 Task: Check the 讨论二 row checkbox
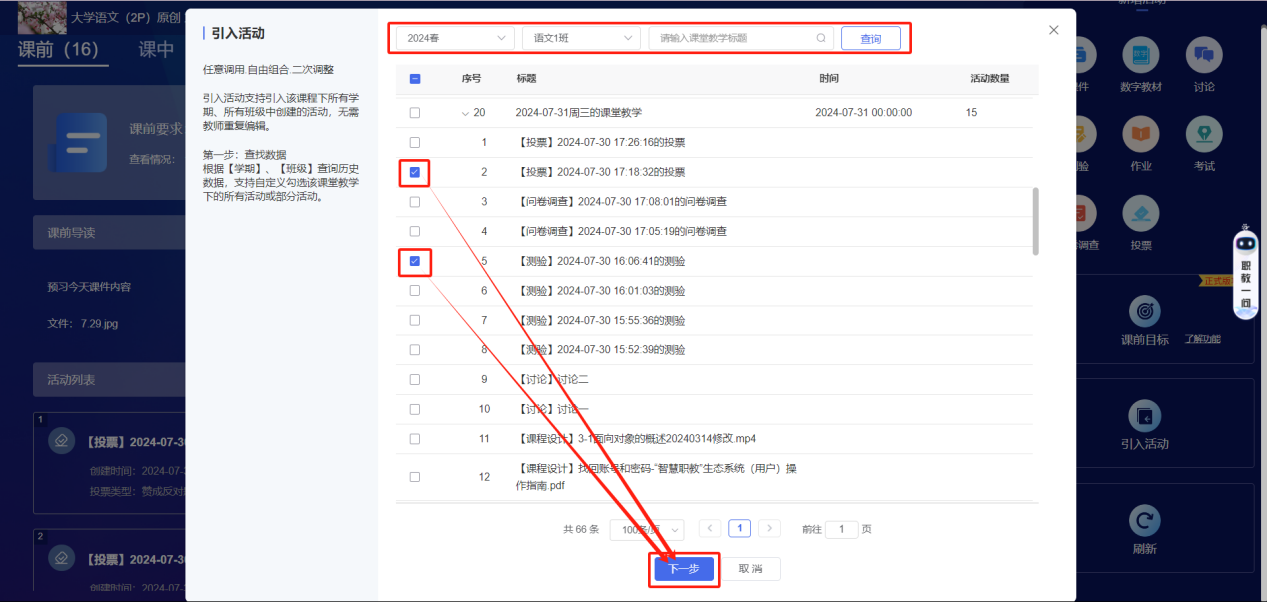(x=415, y=379)
